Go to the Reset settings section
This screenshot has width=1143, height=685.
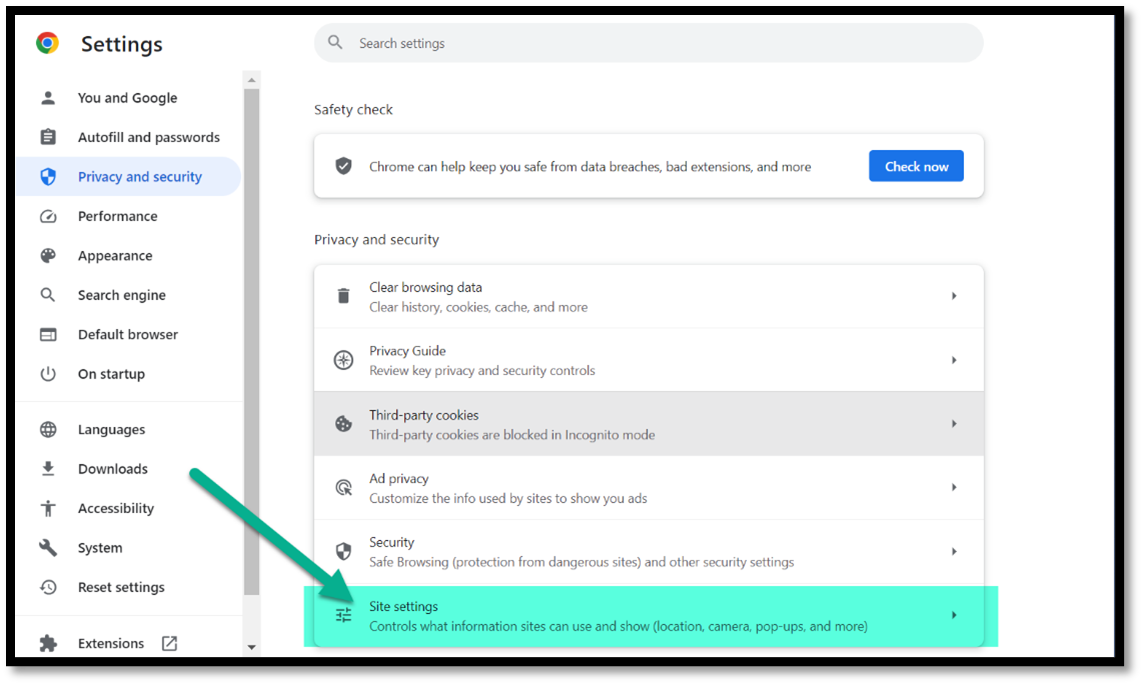pos(121,587)
